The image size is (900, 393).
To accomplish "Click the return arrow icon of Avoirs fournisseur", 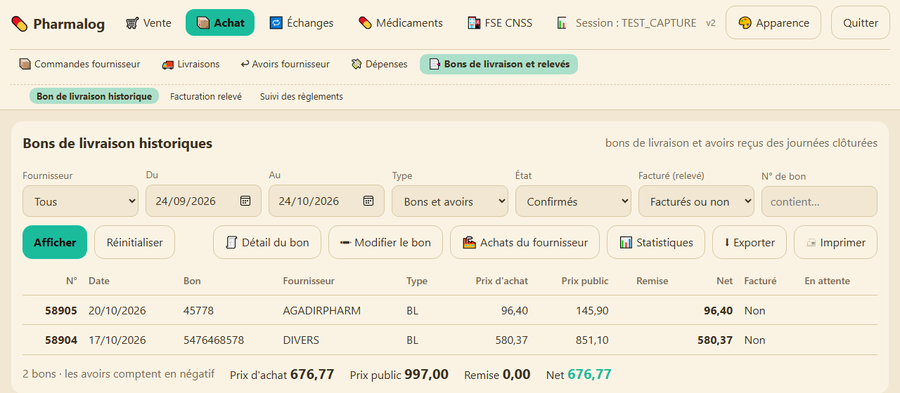I will pos(245,64).
